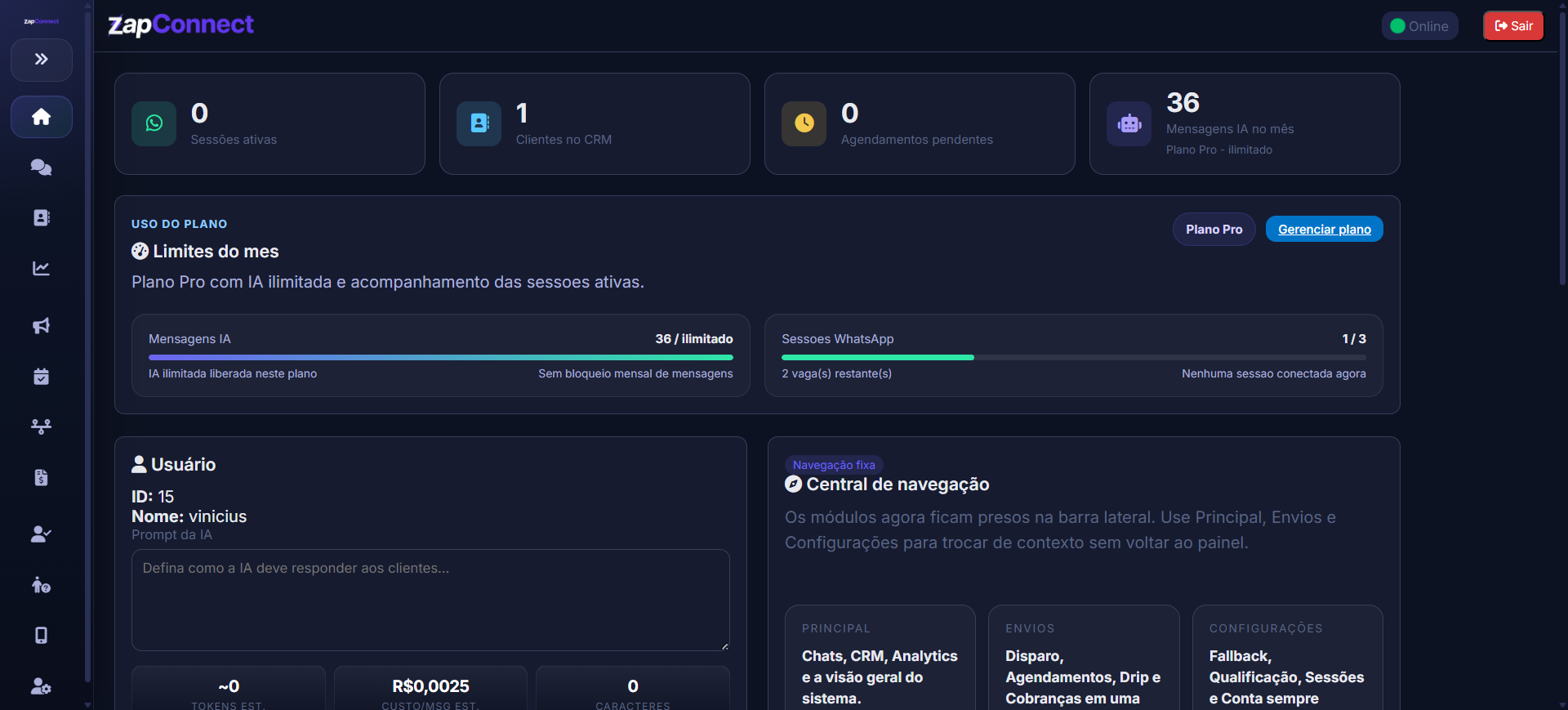Open the mobile Sessões sidebar icon
This screenshot has height=710, width=1568.
pyautogui.click(x=42, y=636)
